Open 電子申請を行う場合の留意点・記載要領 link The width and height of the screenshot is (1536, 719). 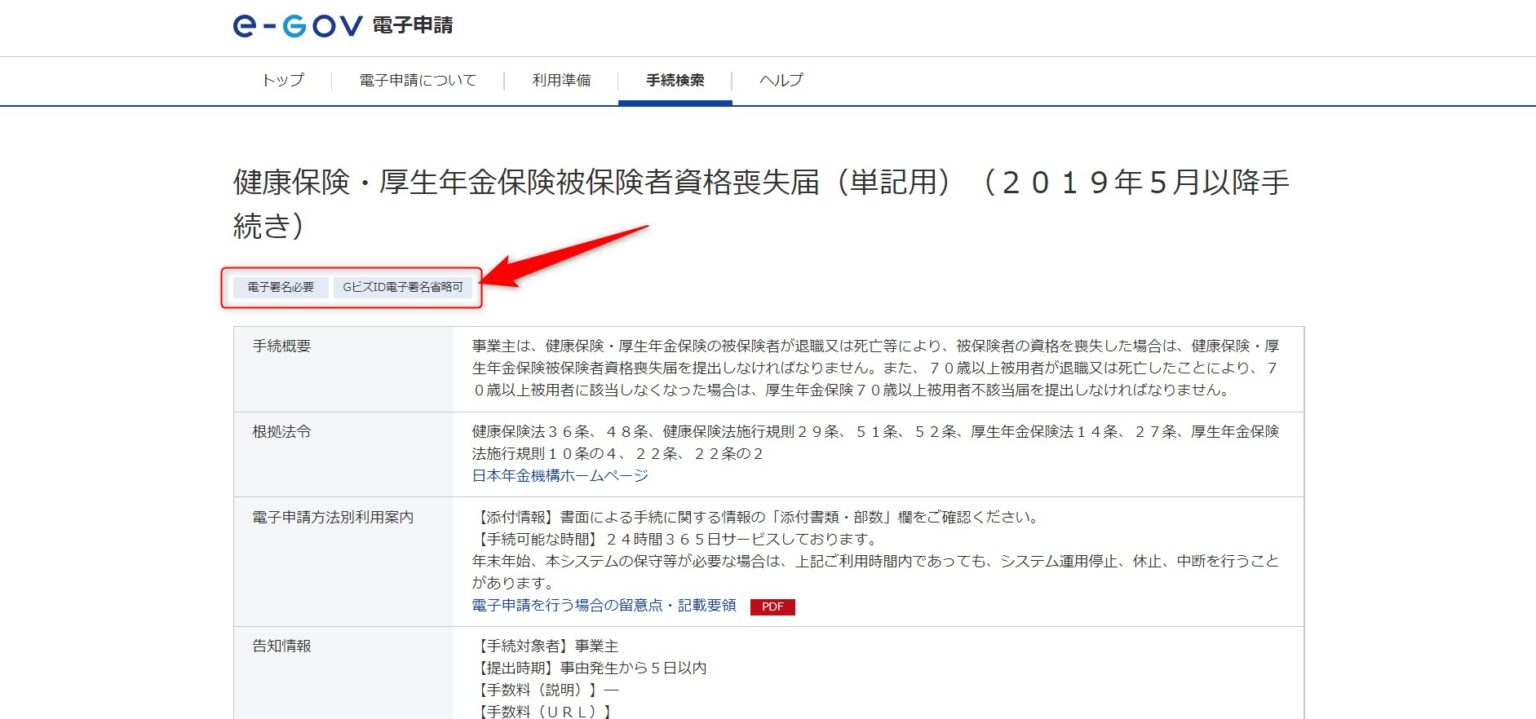pyautogui.click(x=603, y=605)
